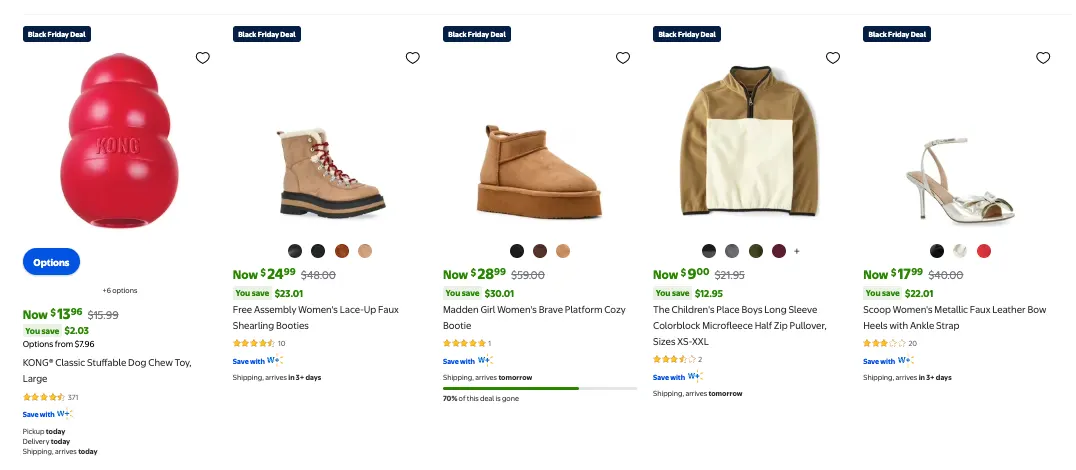This screenshot has height=470, width=1076.
Task: Open KONG Classic Stuffable Dog Chew Toy link
Action: 107,370
